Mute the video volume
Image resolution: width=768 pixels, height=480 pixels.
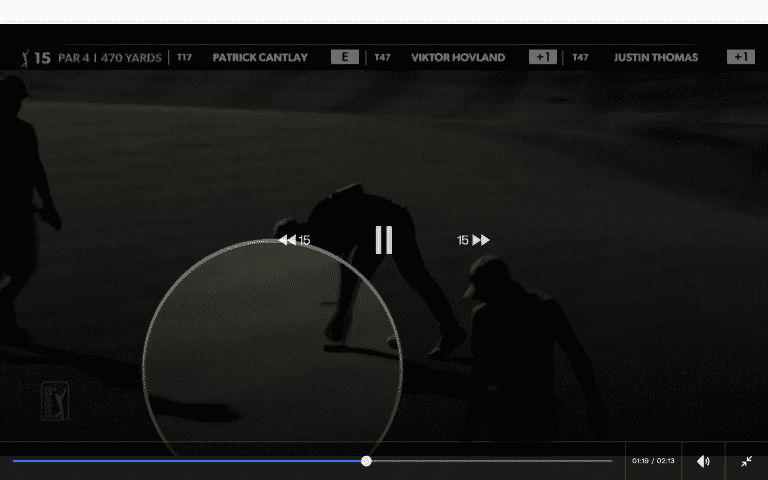(703, 461)
